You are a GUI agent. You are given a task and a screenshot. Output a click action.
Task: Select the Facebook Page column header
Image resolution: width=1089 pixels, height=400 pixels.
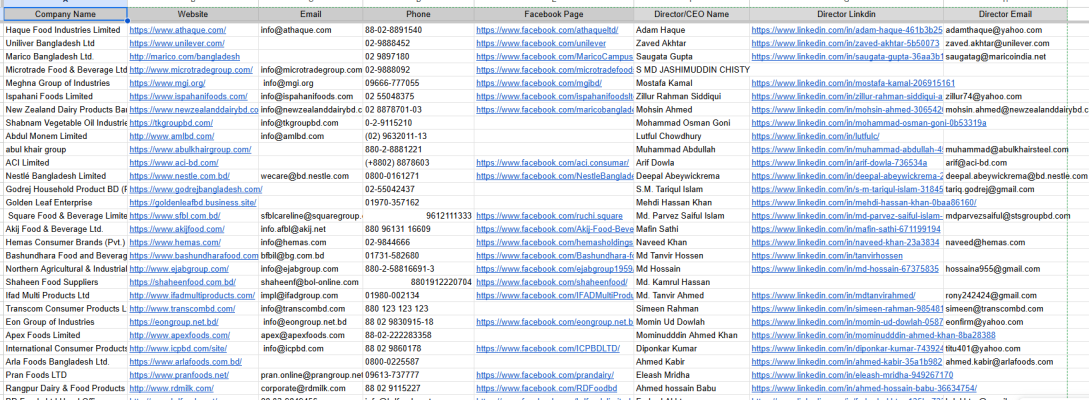pyautogui.click(x=554, y=14)
